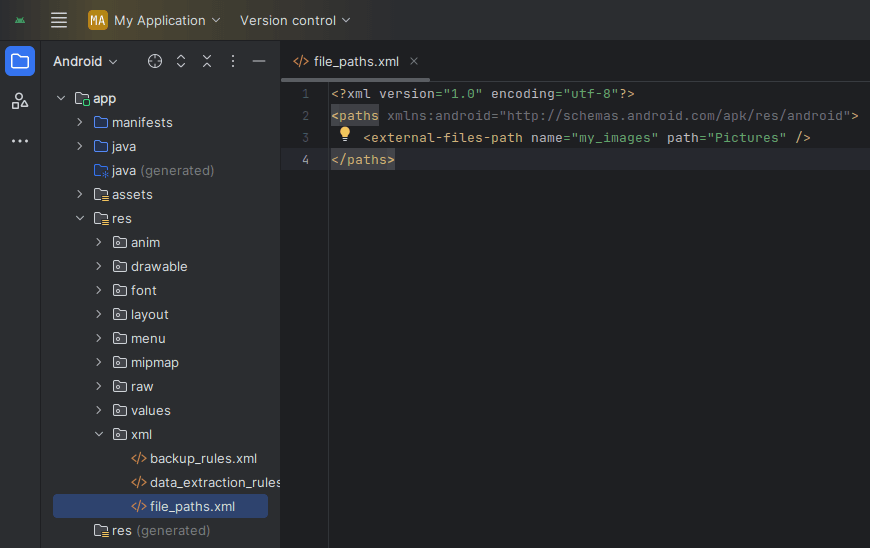Viewport: 870px width, 548px height.
Task: Click line number 1 in gutter
Action: [306, 94]
